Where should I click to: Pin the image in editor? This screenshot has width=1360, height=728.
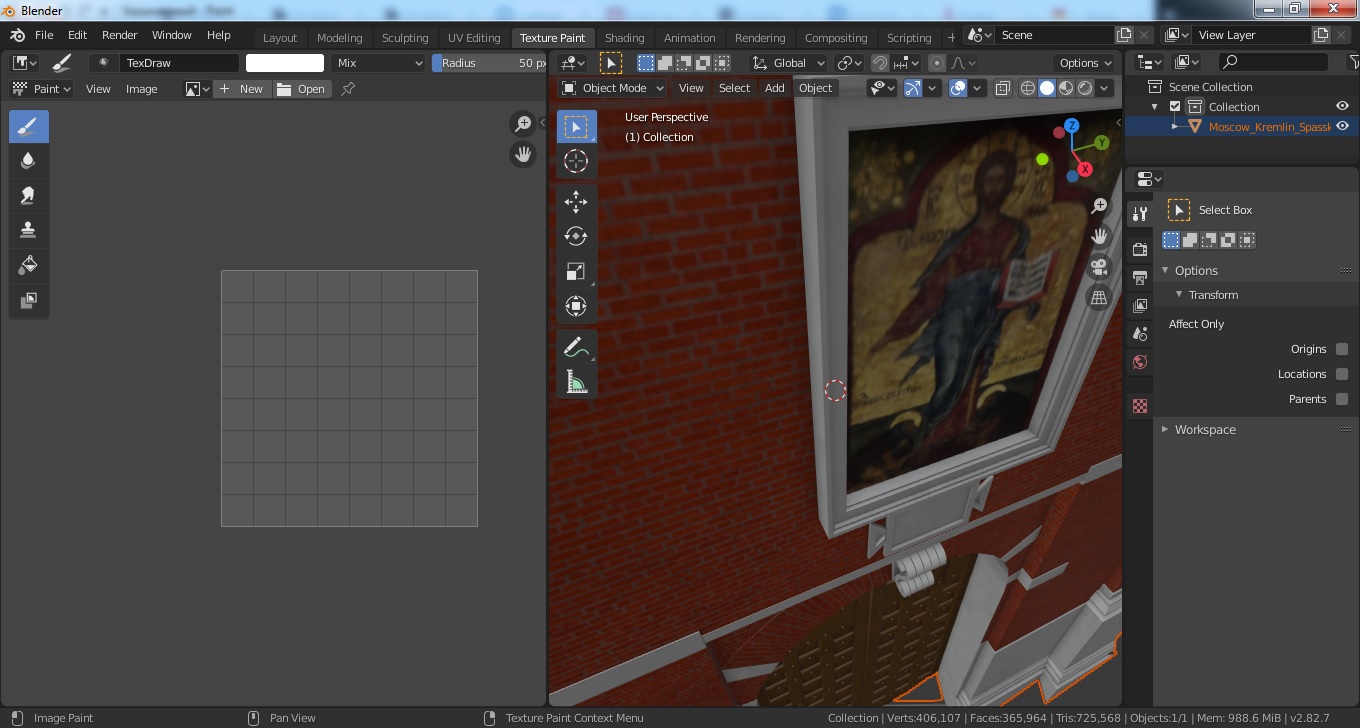(x=348, y=89)
